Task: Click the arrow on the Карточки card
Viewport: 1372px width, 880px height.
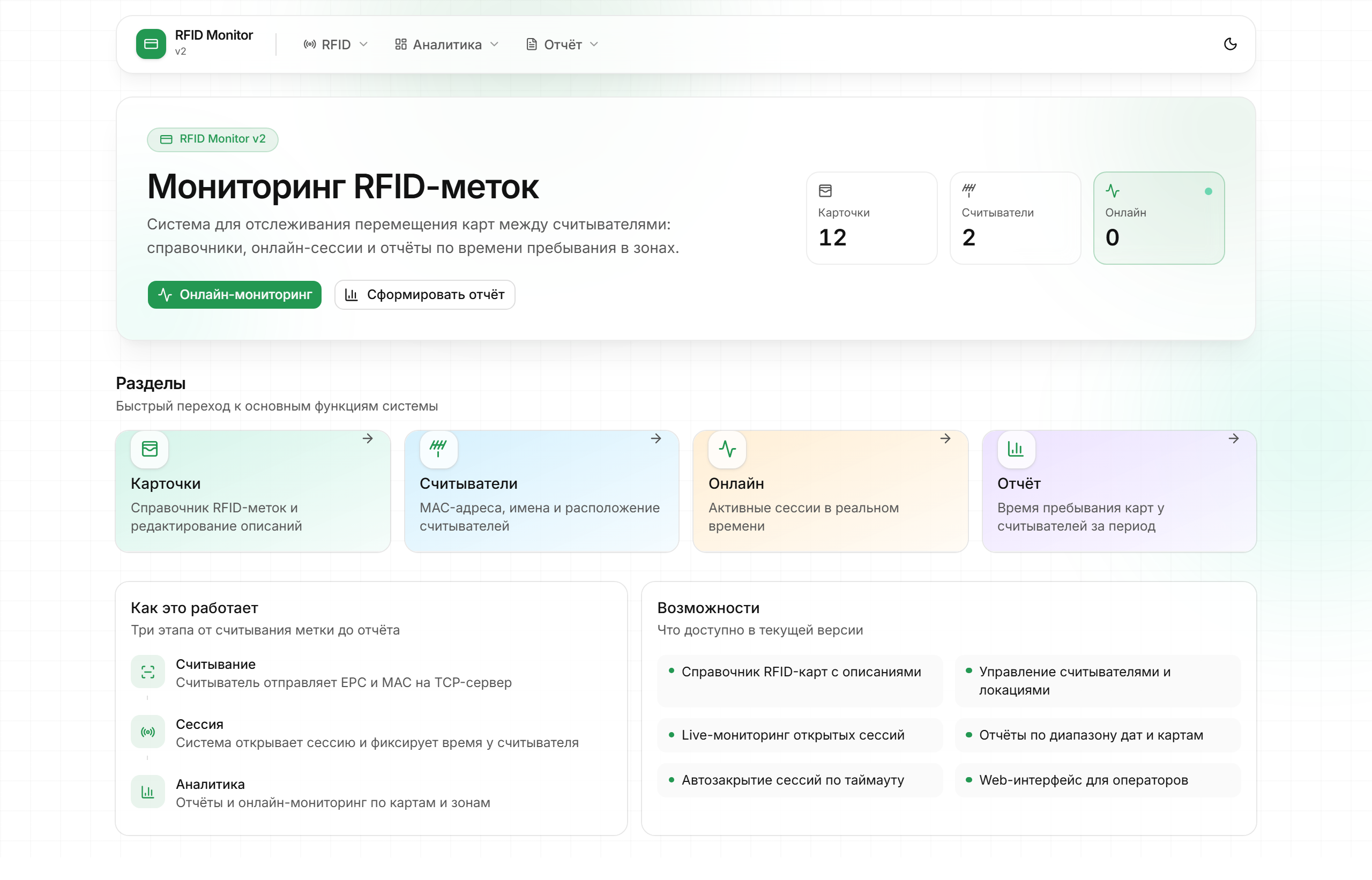Action: [x=368, y=438]
